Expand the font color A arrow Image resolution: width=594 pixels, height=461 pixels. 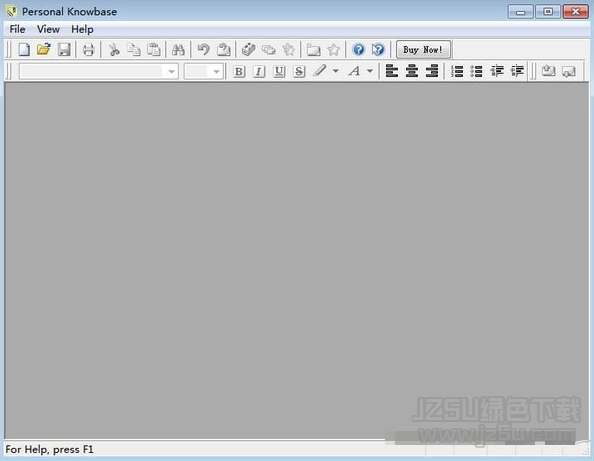click(370, 71)
